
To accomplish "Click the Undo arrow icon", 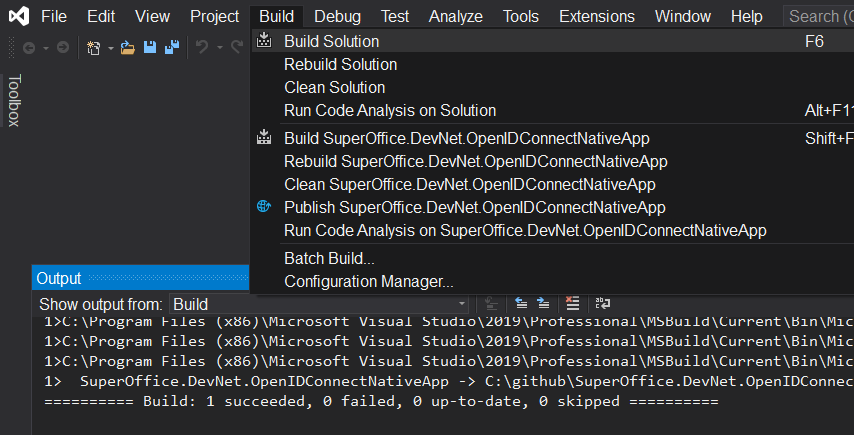I will 202,48.
